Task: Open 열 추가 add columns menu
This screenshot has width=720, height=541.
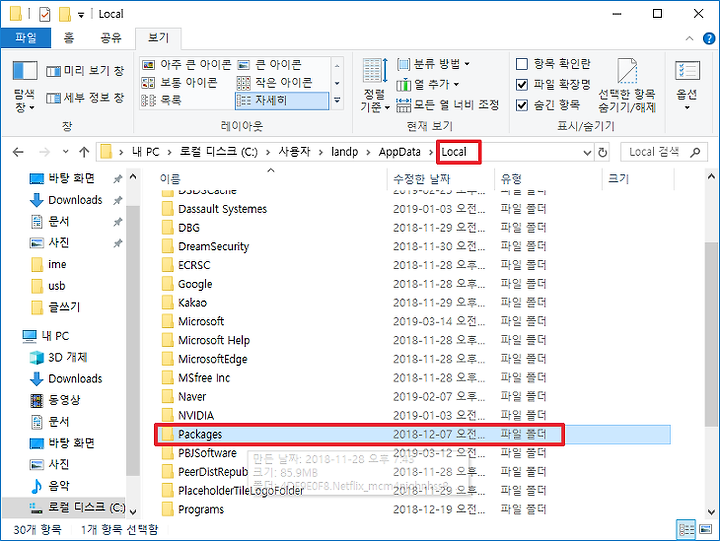Action: tap(428, 85)
